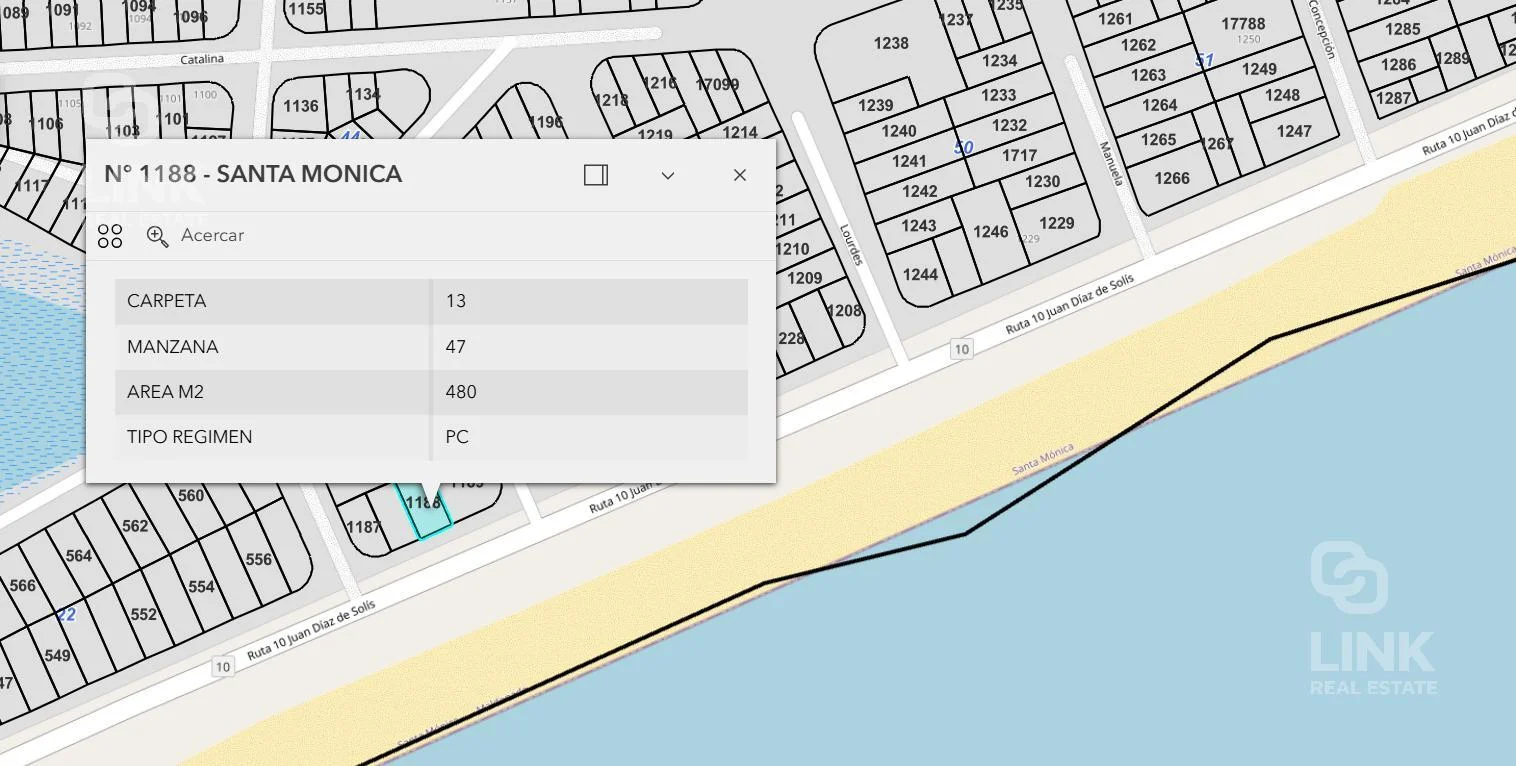Click the Route 10 shield near Lourdes street

click(x=961, y=349)
